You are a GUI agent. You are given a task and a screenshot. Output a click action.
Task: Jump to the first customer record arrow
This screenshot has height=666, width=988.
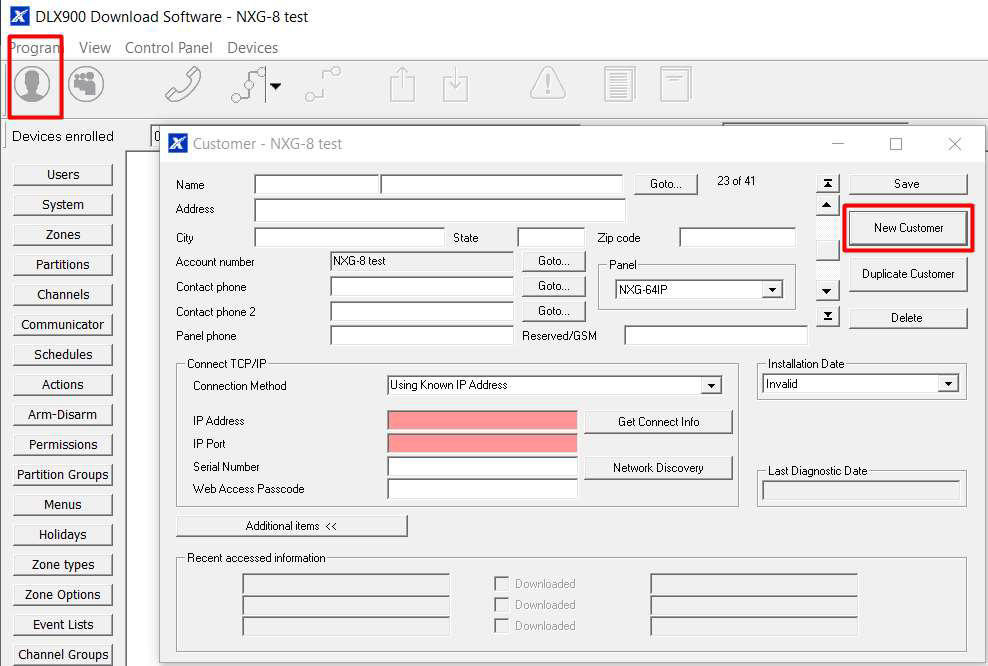point(827,183)
